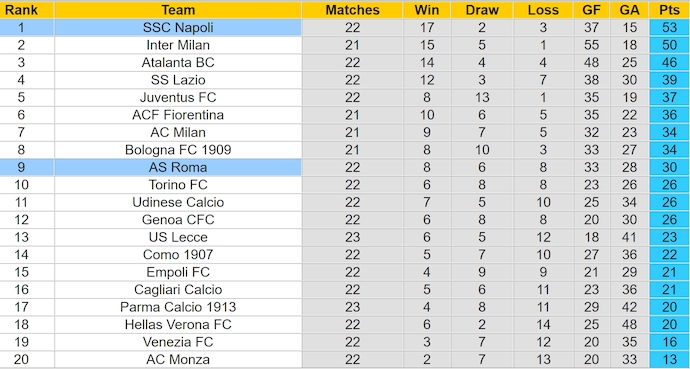690x369 pixels.
Task: Select AS Roma's 30 points cell
Action: pos(669,167)
